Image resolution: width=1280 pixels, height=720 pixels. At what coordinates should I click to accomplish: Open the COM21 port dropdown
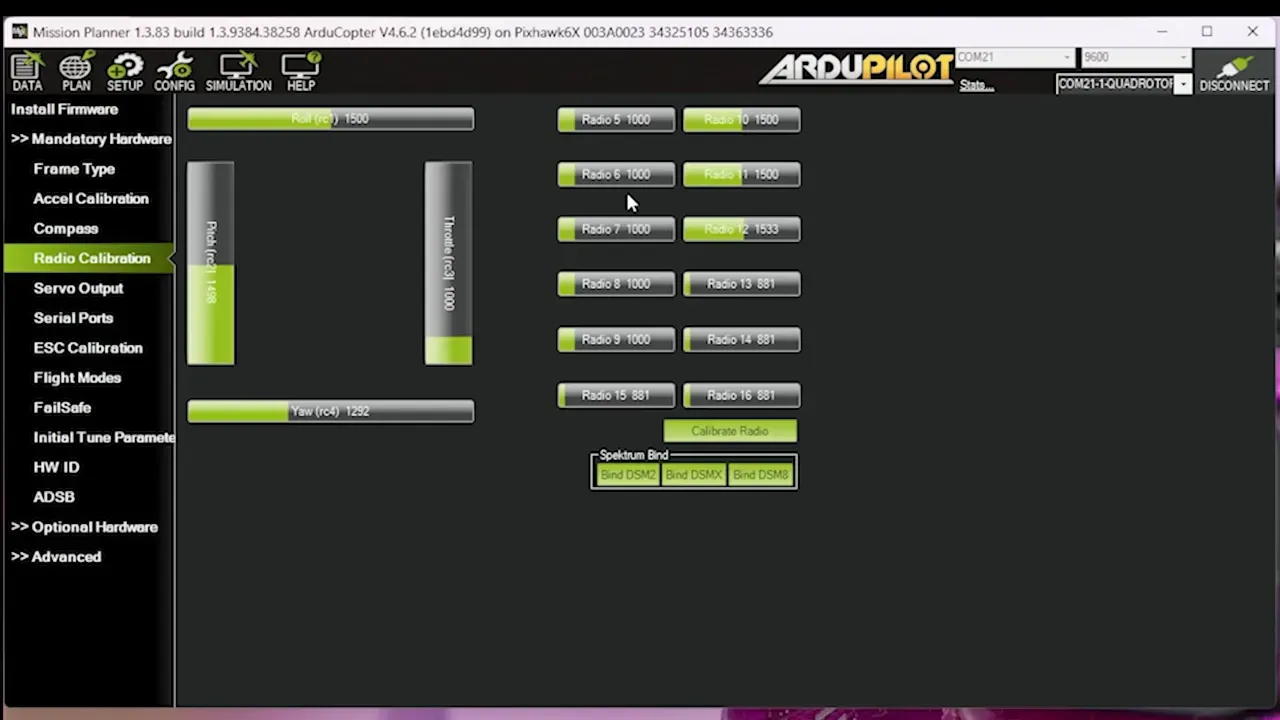click(1015, 58)
